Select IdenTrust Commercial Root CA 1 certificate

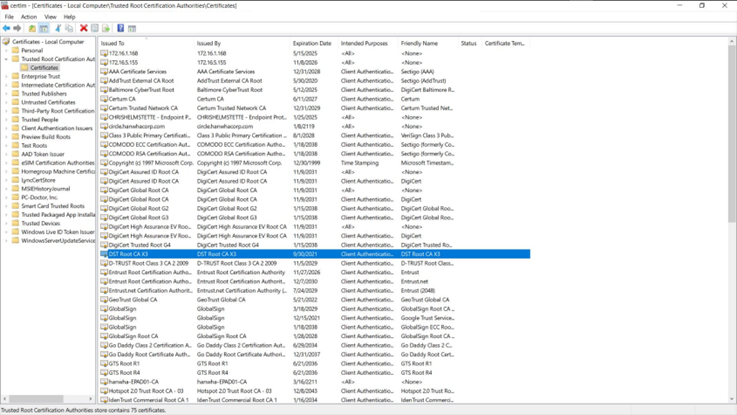click(x=315, y=400)
